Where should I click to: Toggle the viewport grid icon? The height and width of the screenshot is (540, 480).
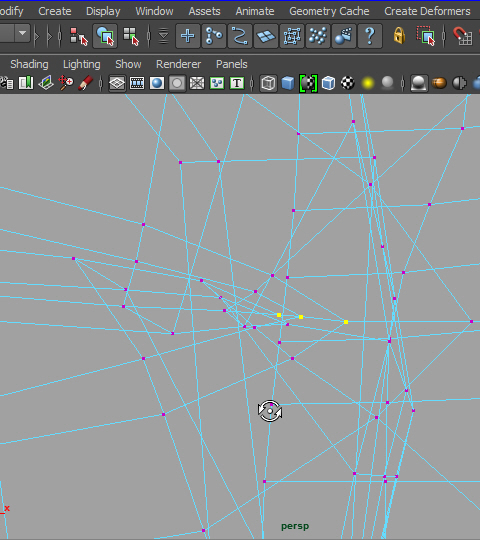[117, 83]
